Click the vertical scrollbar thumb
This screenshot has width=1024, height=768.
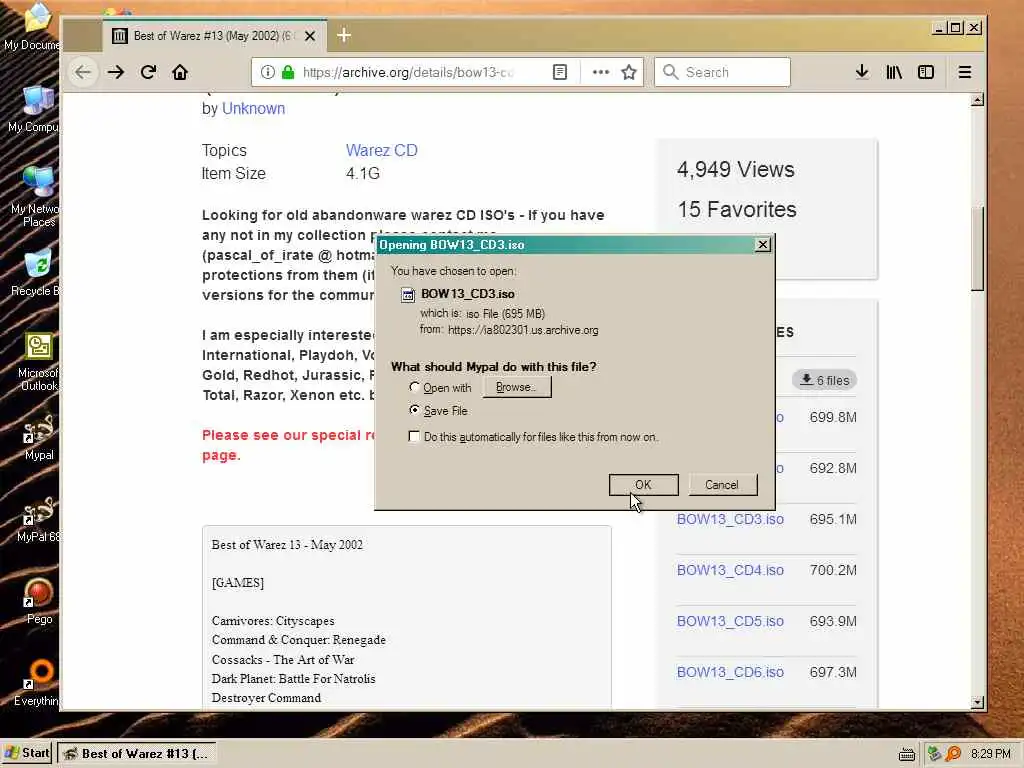point(978,249)
